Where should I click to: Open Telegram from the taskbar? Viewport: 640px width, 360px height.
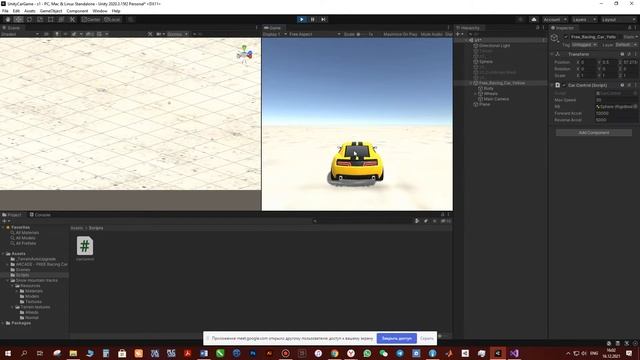tap(400, 353)
